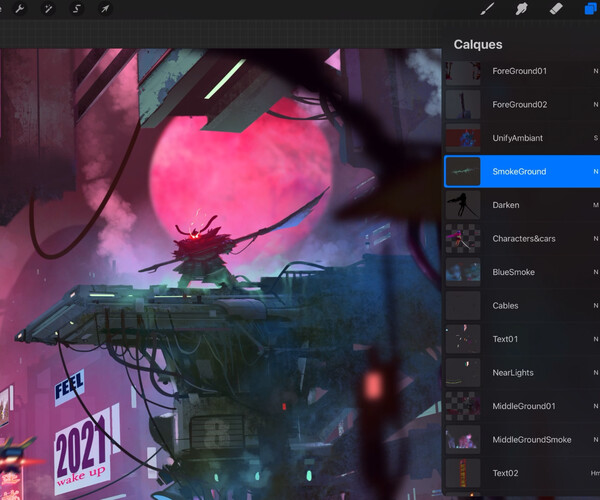This screenshot has height=500, width=600.
Task: Open ForeGround02 blend mode N
Action: [x=595, y=104]
